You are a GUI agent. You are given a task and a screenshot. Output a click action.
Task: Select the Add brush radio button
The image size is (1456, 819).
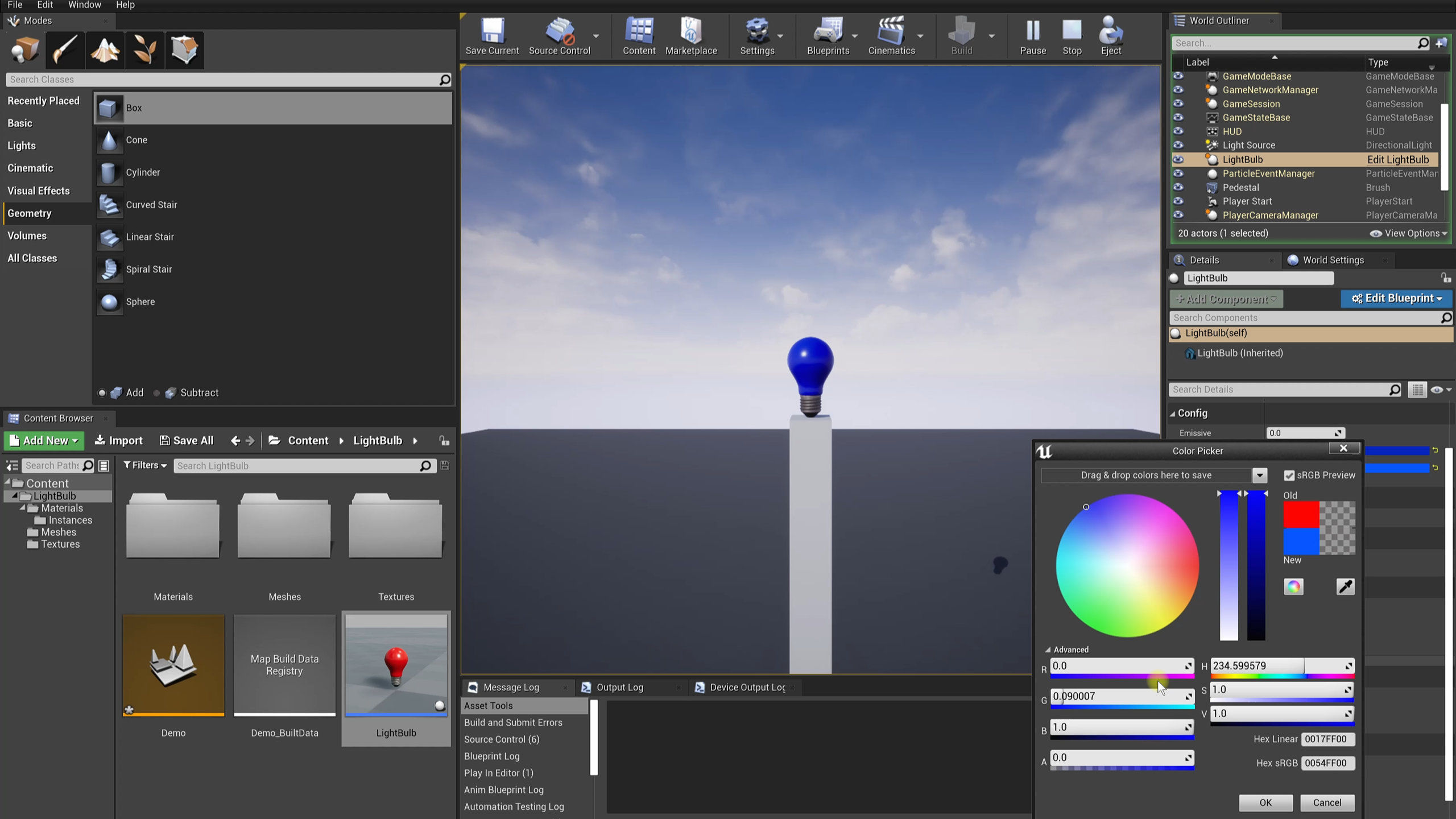[102, 392]
